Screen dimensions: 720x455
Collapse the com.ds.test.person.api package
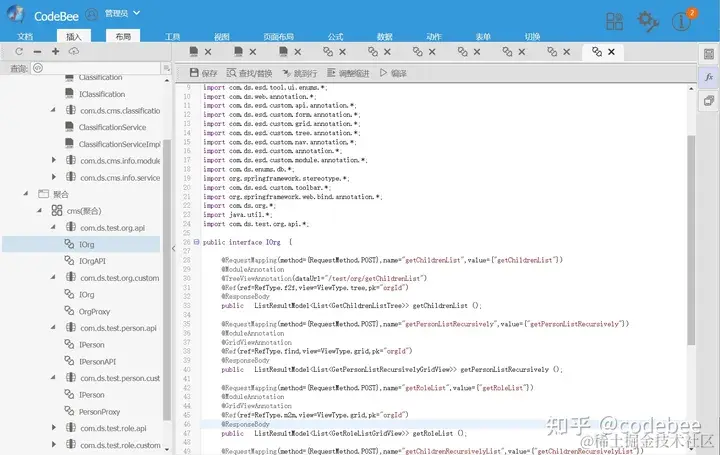[x=53, y=328]
